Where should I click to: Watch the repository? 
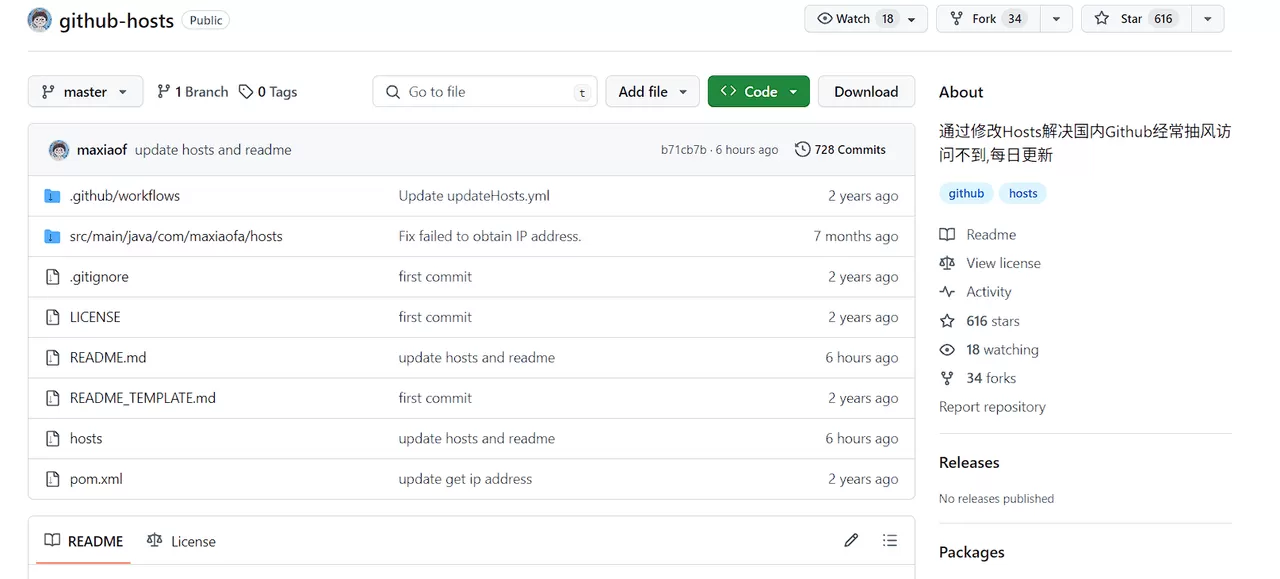coord(855,18)
